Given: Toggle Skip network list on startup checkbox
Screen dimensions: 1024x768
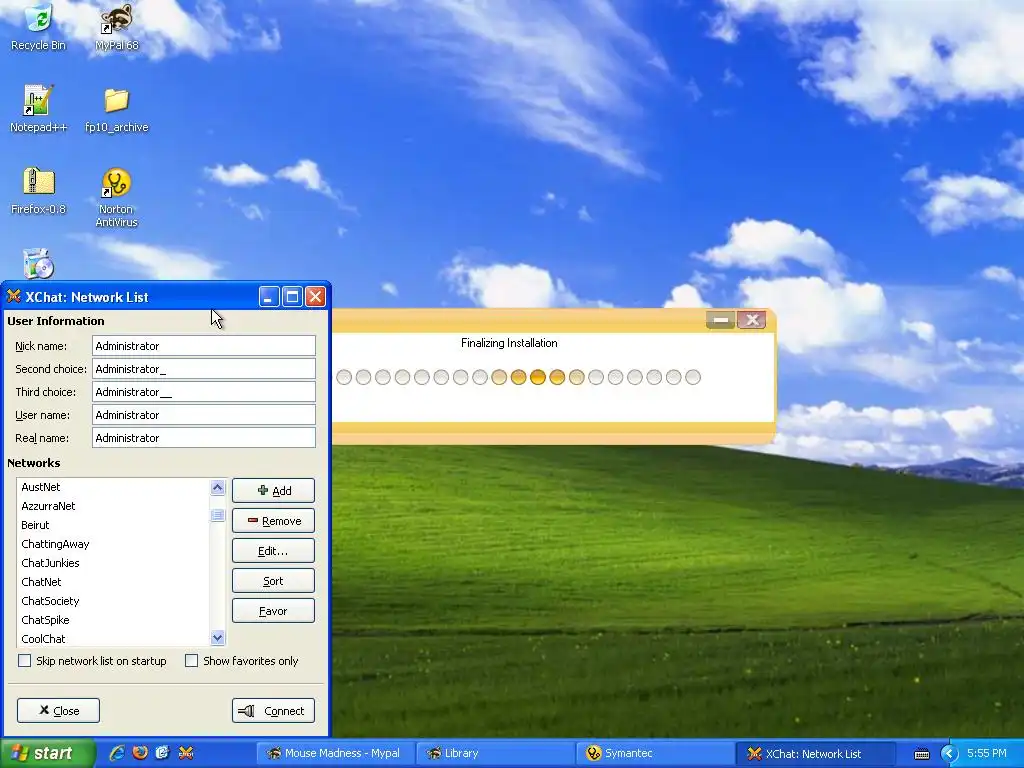Looking at the screenshot, I should 25,661.
